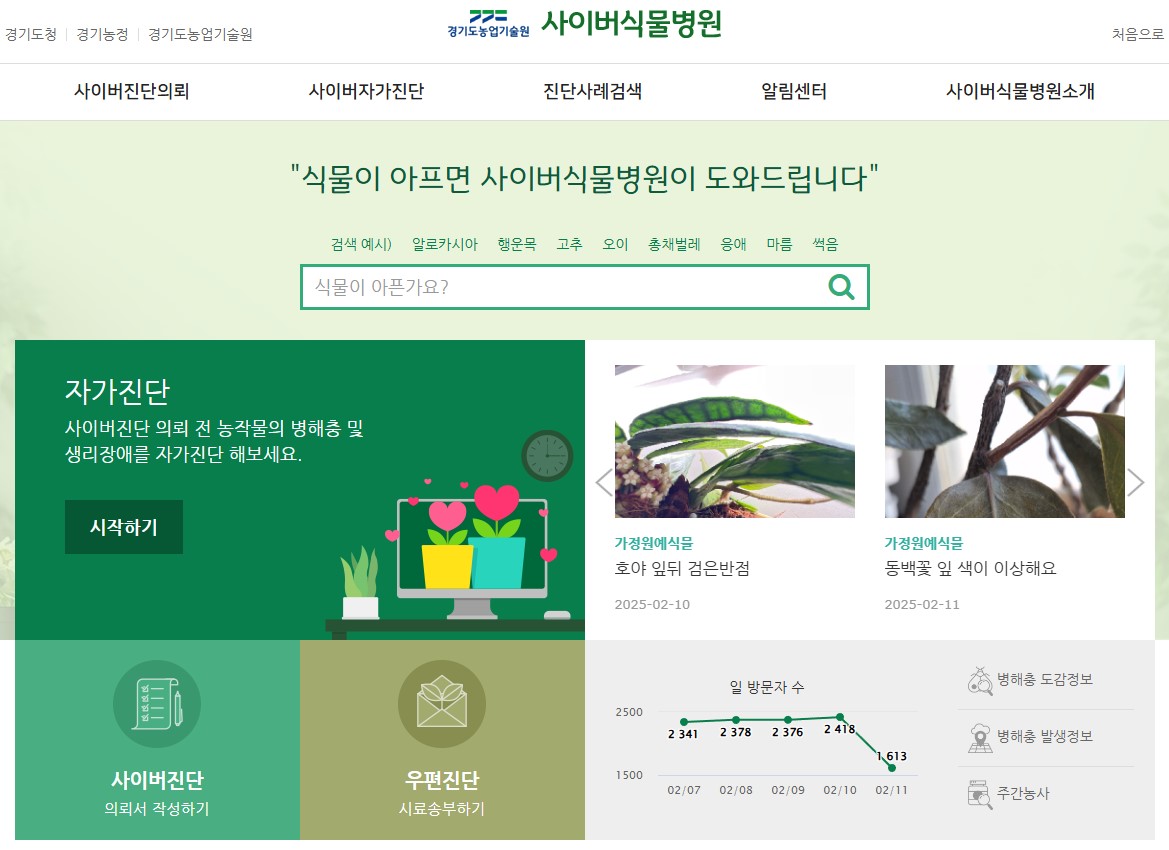Click the 주간농사 search icon

pyautogui.click(x=980, y=794)
